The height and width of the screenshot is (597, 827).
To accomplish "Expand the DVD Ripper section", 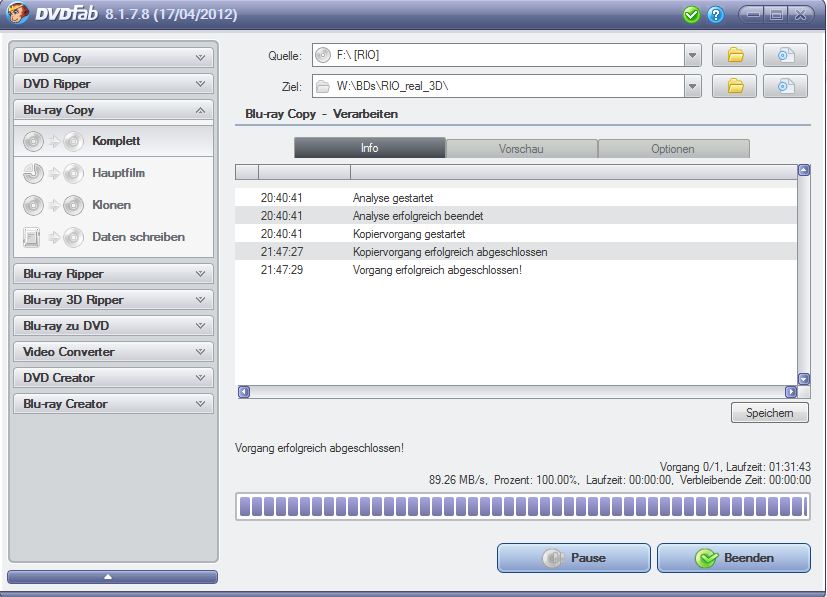I will pos(113,83).
